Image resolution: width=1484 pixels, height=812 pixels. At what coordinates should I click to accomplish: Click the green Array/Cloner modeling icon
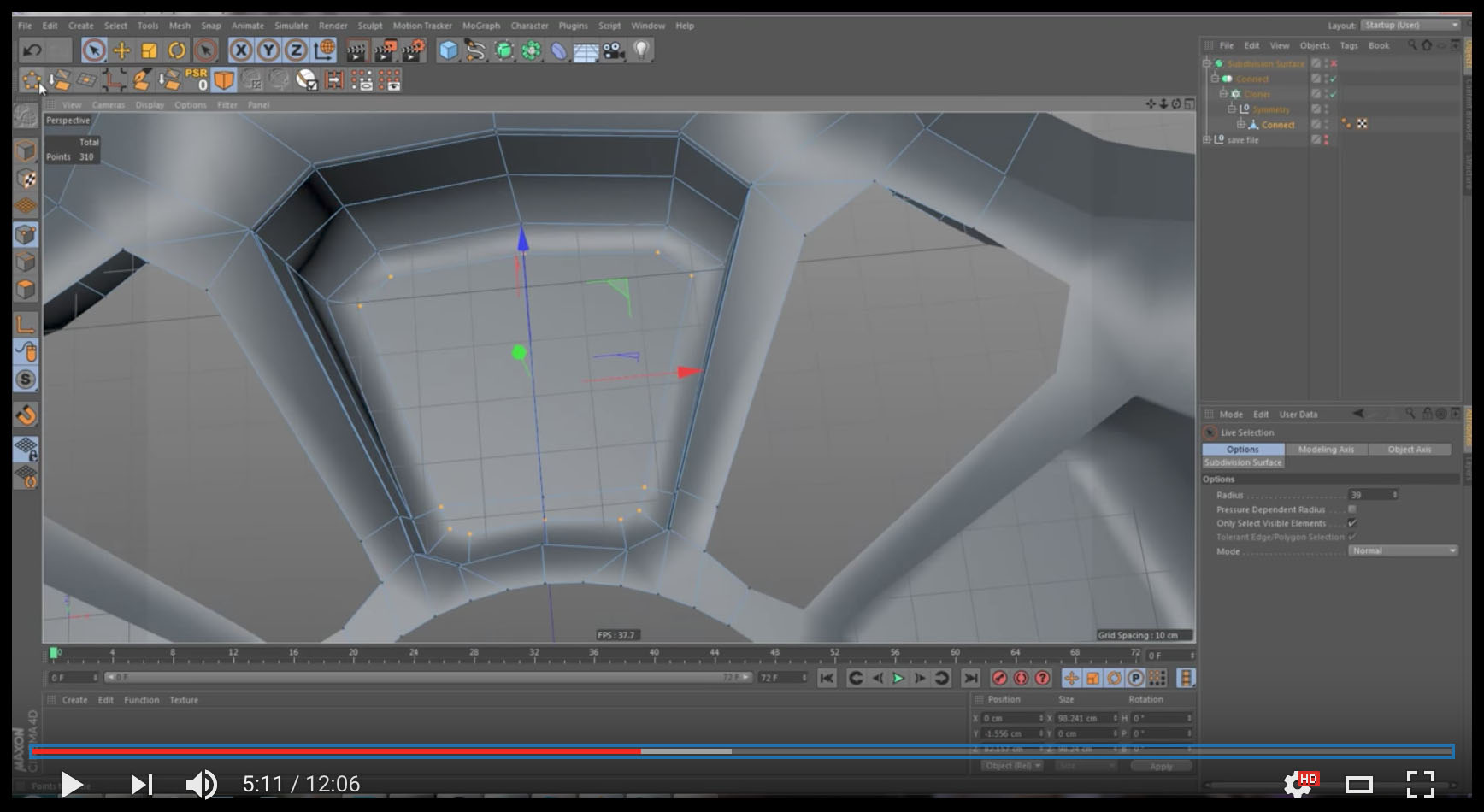click(532, 50)
